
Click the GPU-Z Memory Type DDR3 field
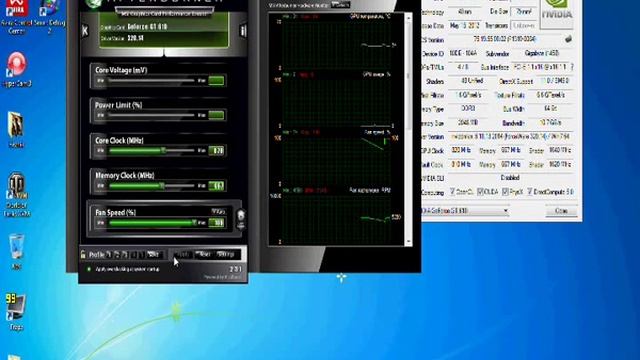pos(468,109)
